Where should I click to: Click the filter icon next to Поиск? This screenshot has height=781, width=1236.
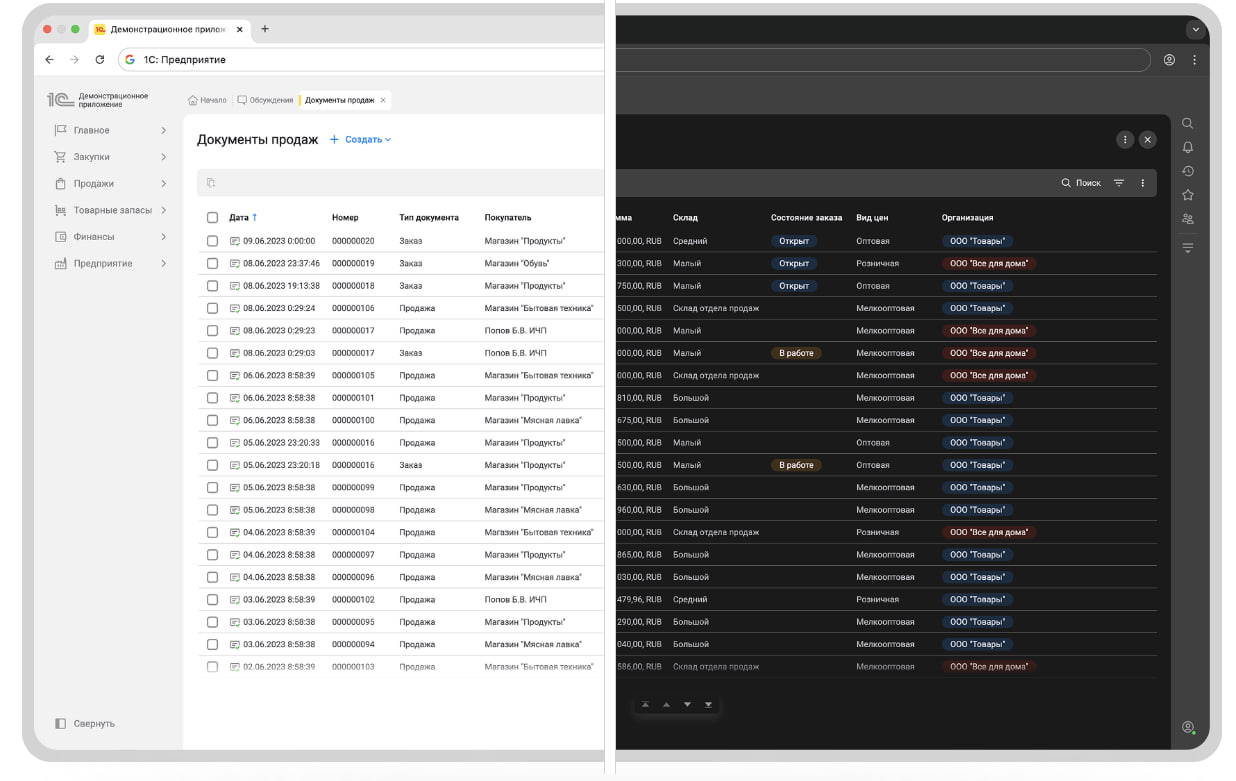click(1119, 183)
